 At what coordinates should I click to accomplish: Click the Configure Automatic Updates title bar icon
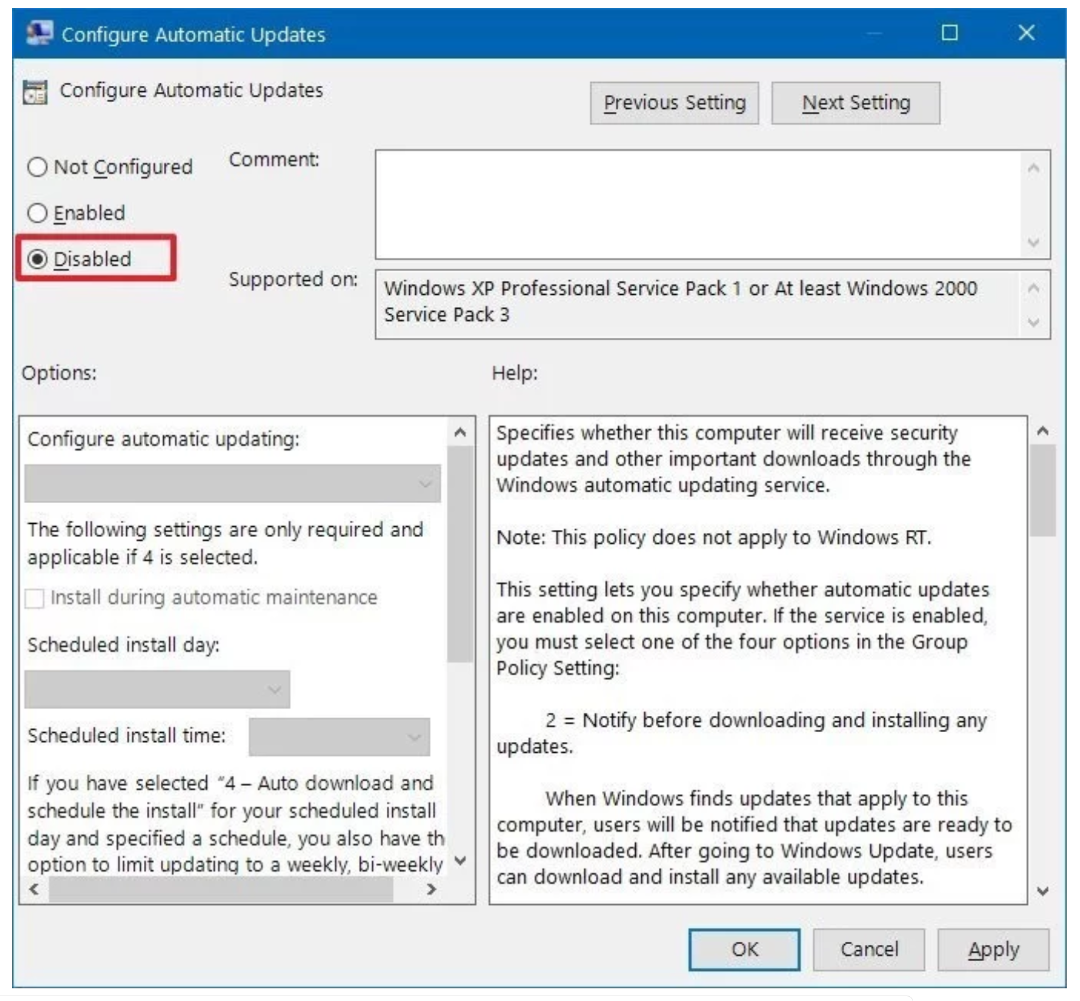(x=39, y=33)
